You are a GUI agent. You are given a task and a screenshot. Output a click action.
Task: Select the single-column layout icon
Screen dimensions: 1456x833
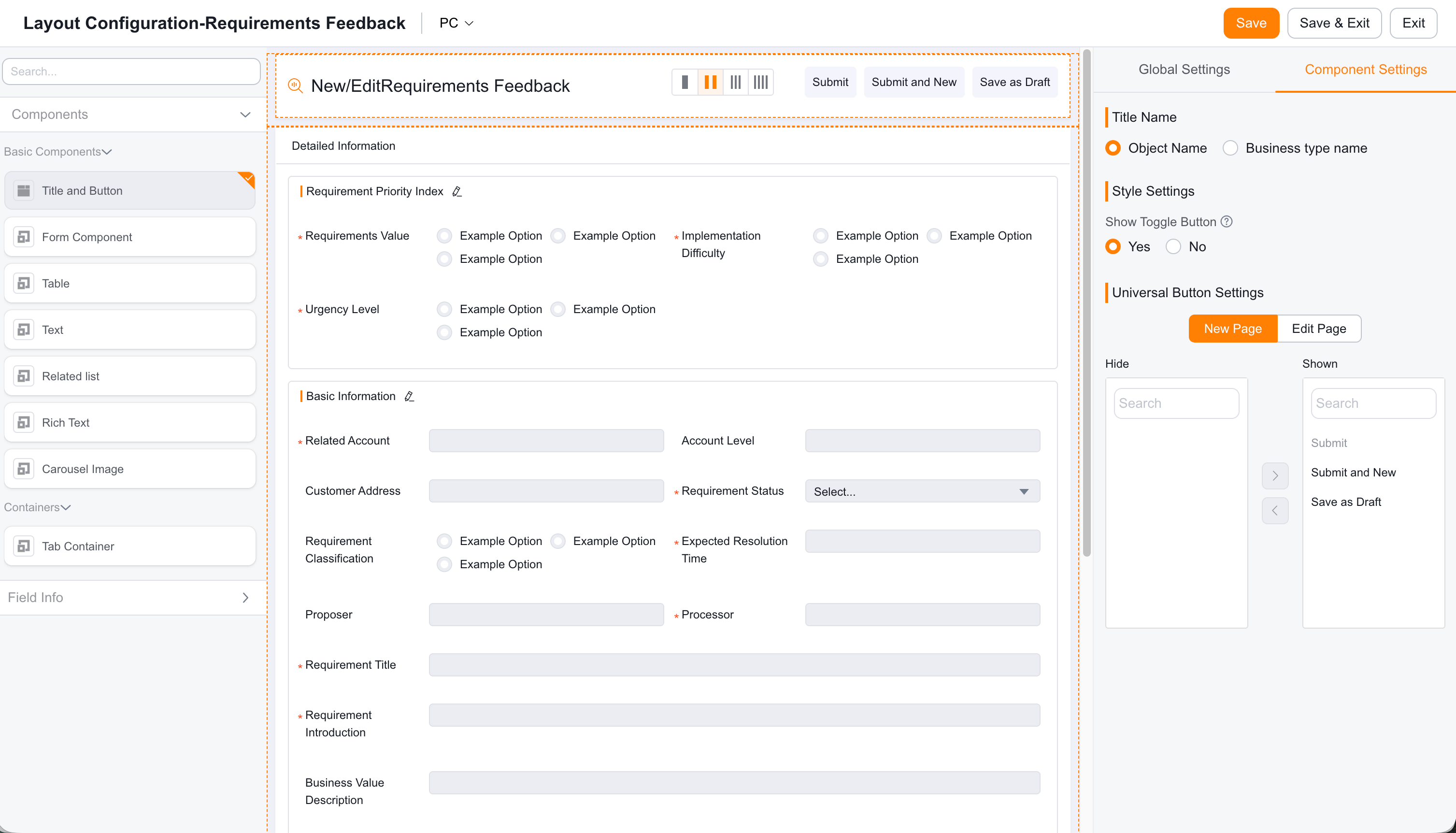click(685, 83)
